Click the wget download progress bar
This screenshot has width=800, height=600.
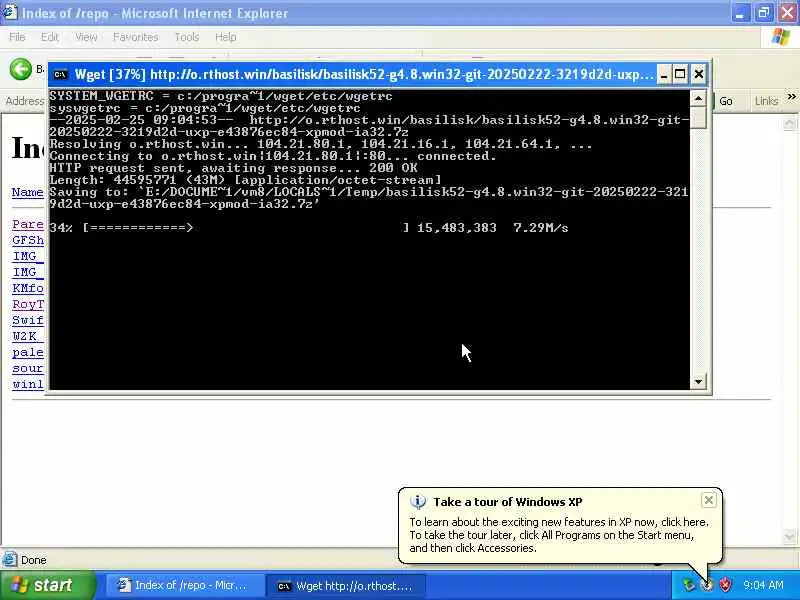tap(246, 228)
